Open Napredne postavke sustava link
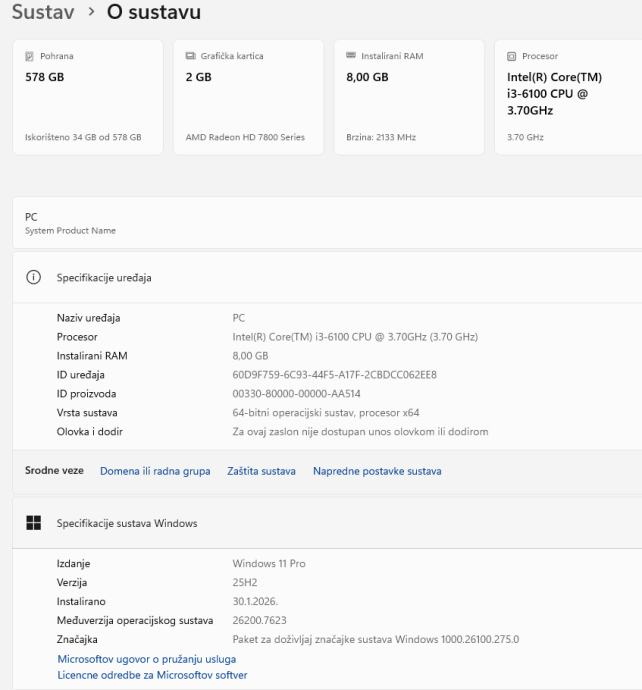Screen dimensions: 642x690 click(377, 471)
